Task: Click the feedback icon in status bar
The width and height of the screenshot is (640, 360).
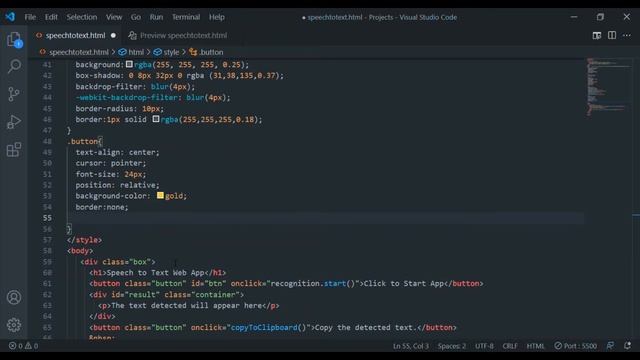Action: click(610, 346)
